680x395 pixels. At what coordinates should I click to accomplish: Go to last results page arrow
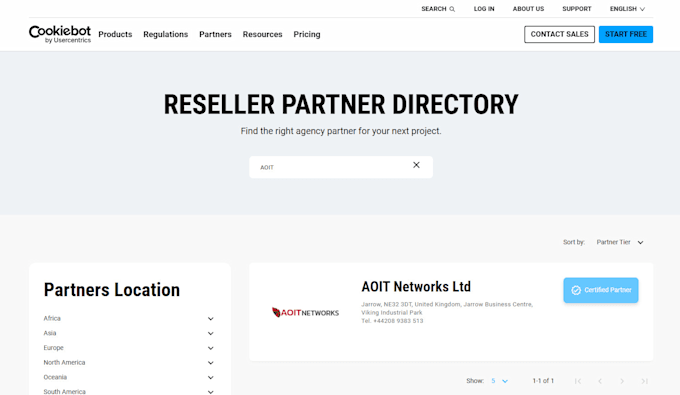pyautogui.click(x=644, y=381)
